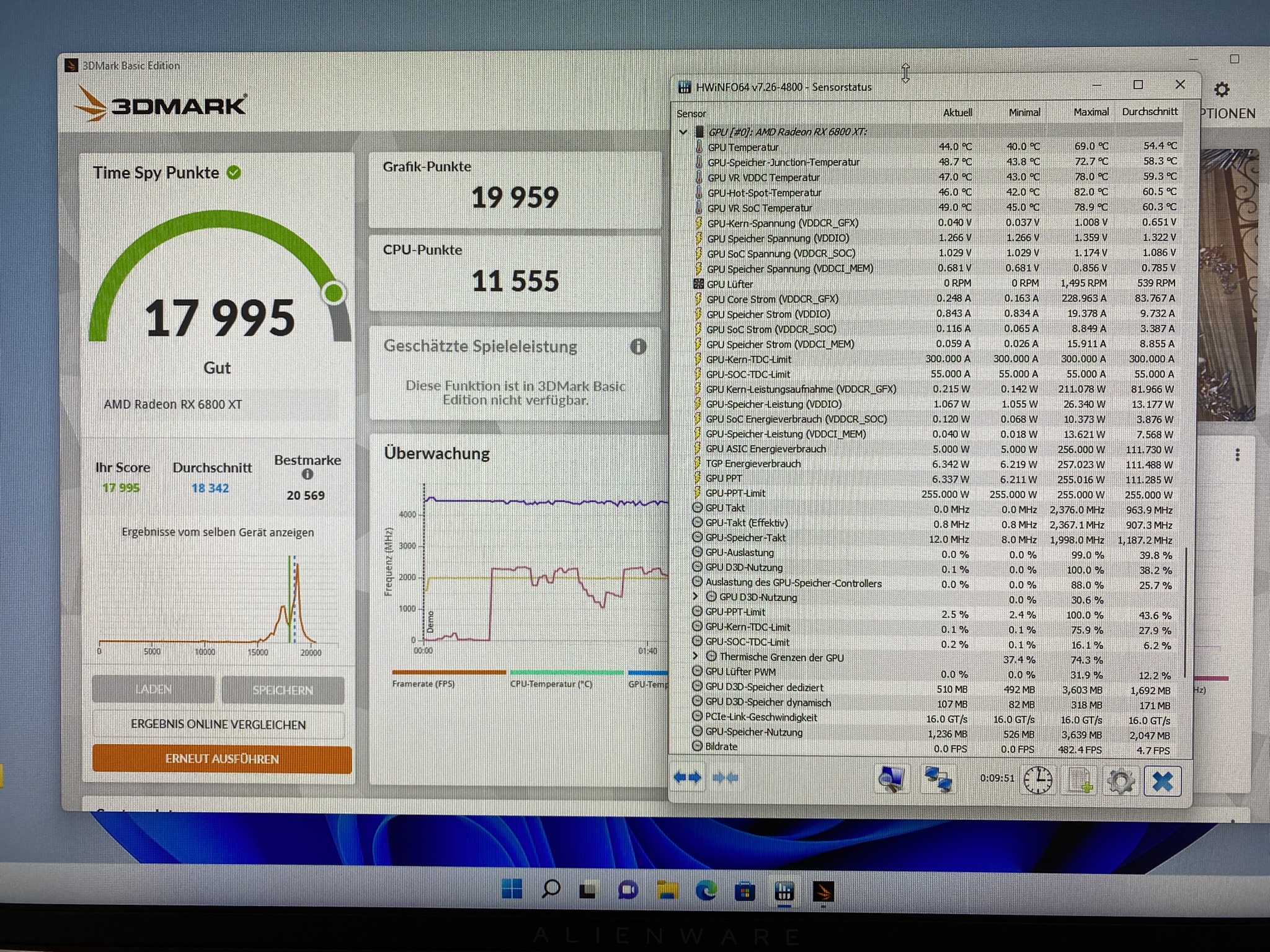Click the collapse columns arrows in HWiNFO
This screenshot has width=1270, height=952.
tap(725, 777)
